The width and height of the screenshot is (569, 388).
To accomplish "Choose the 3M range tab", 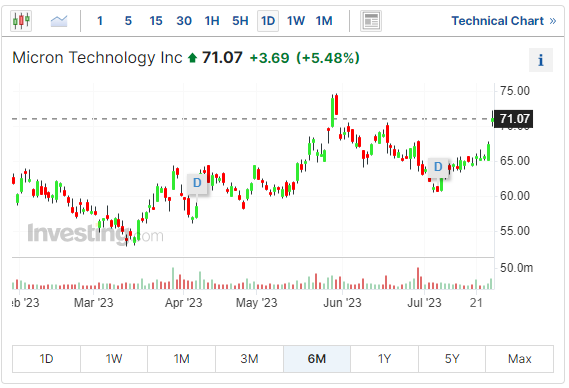I will [x=249, y=359].
